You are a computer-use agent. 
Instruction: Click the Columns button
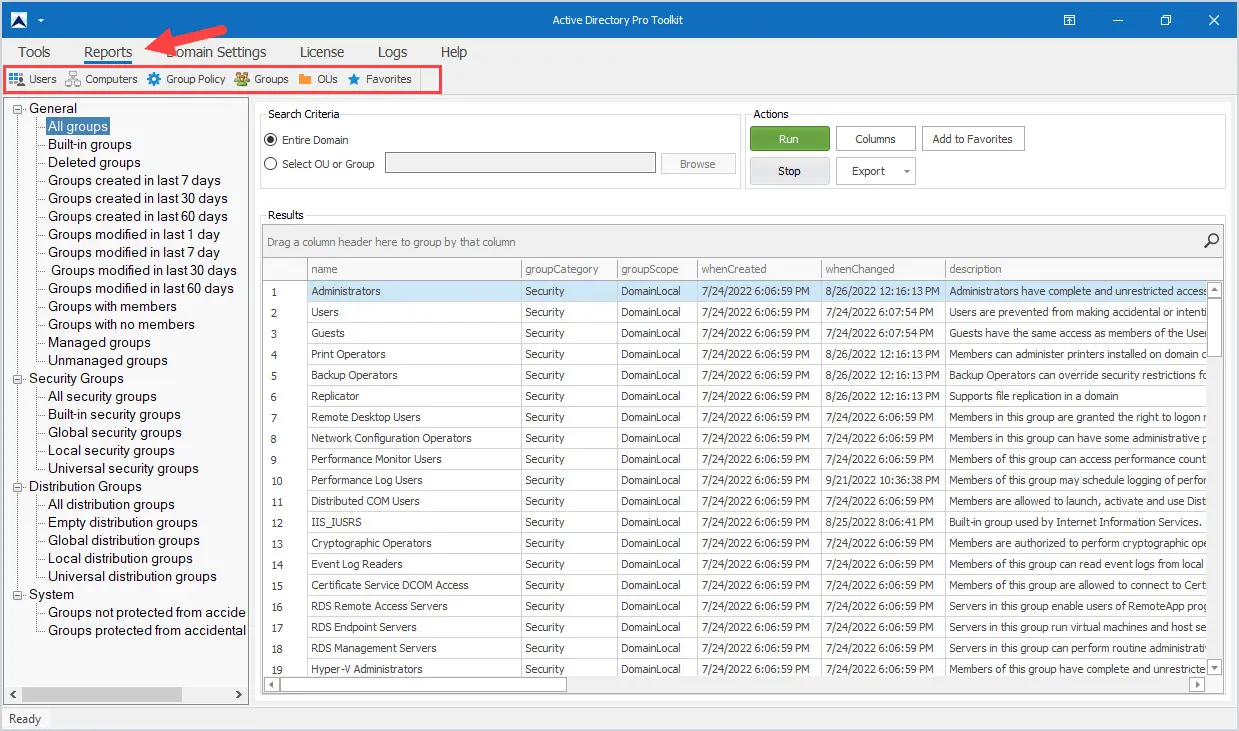875,139
